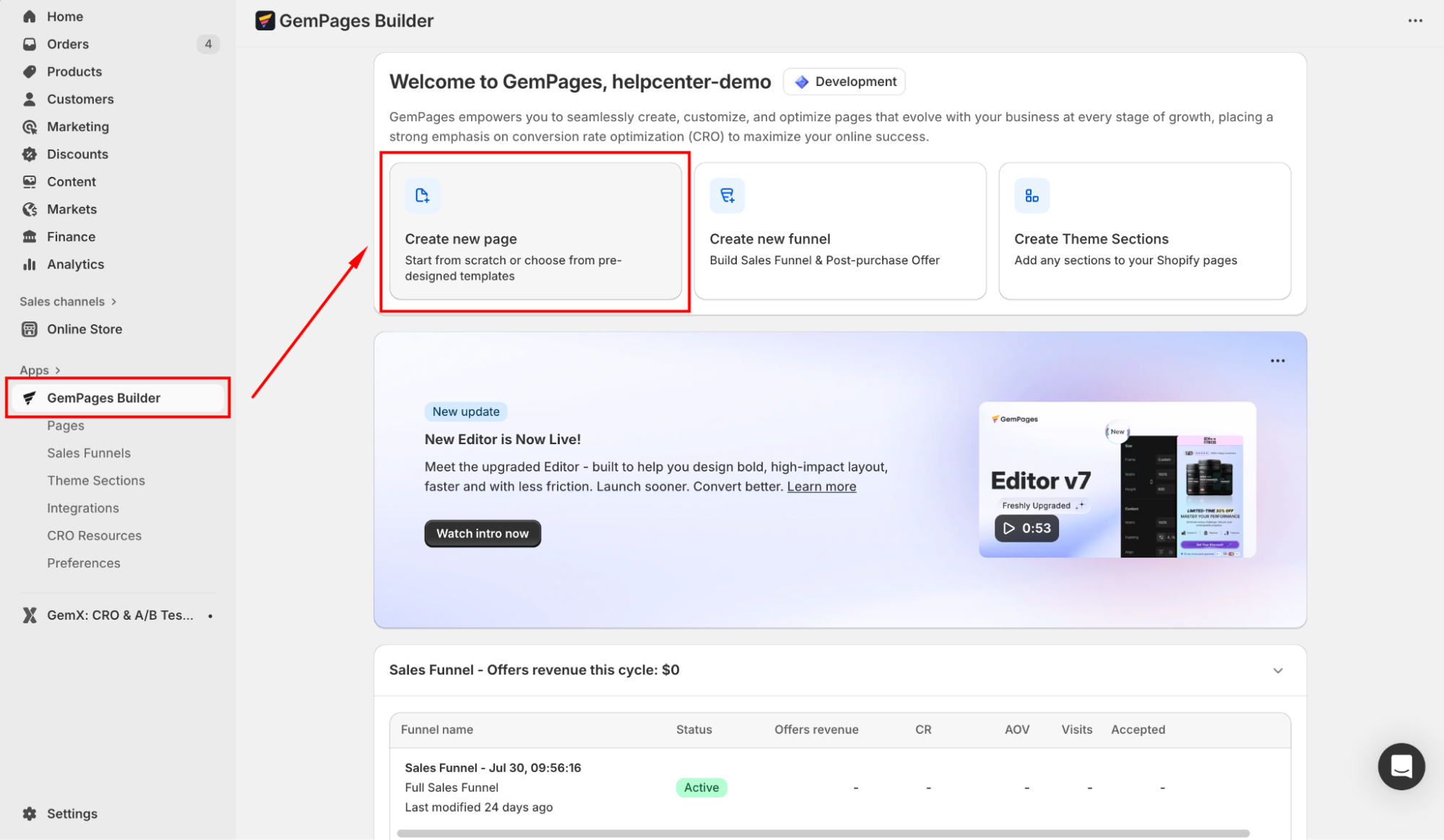
Task: Open the chat support bubble icon
Action: tap(1401, 766)
